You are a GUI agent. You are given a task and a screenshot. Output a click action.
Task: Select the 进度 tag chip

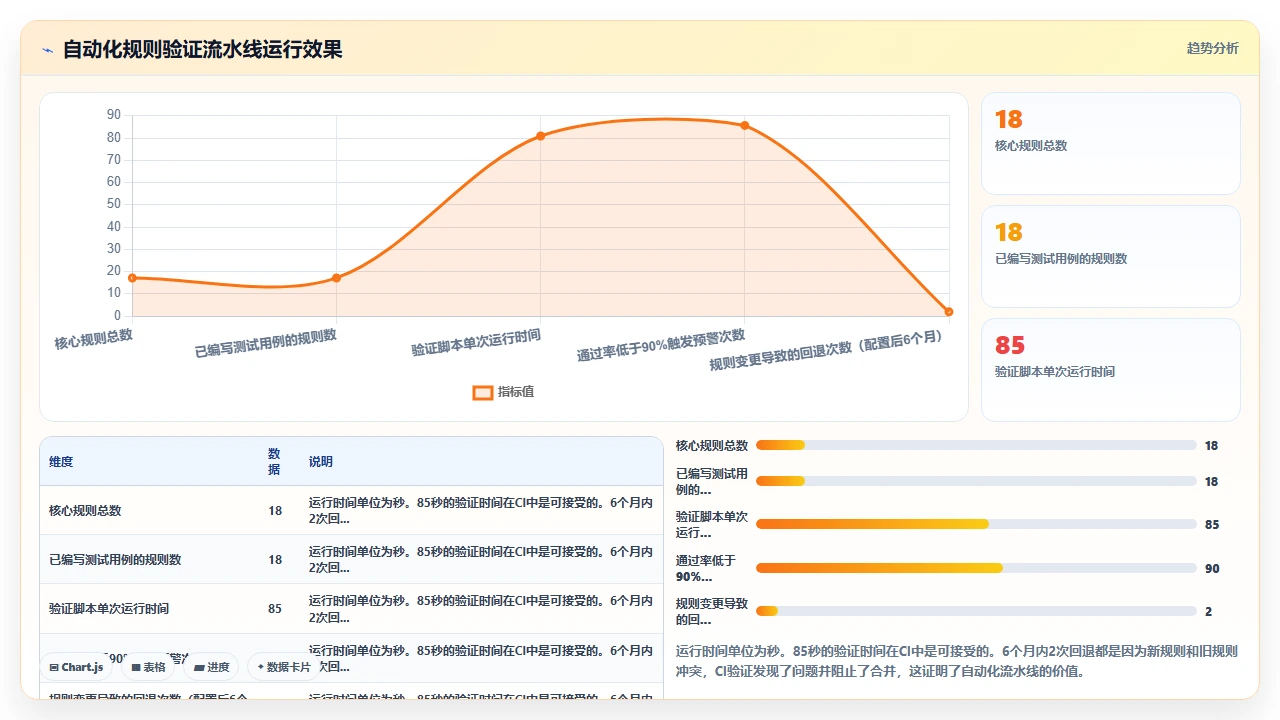pos(211,667)
